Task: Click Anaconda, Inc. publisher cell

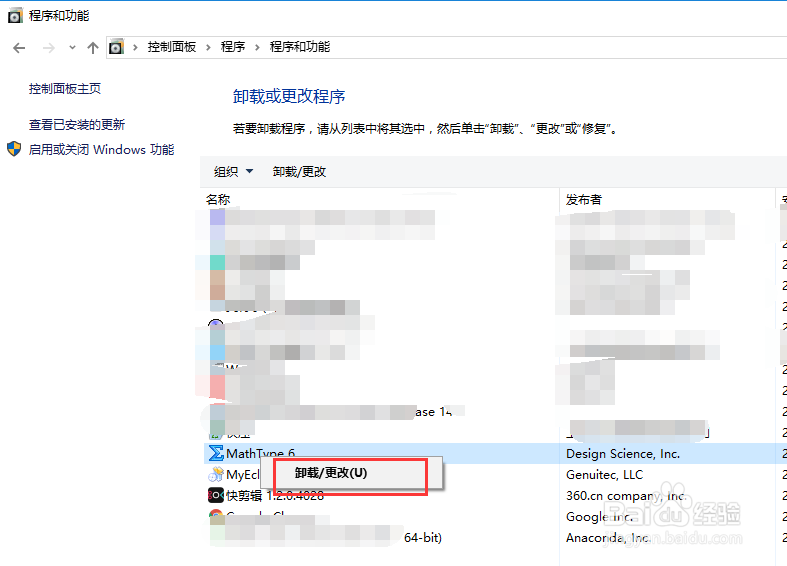Action: click(608, 538)
